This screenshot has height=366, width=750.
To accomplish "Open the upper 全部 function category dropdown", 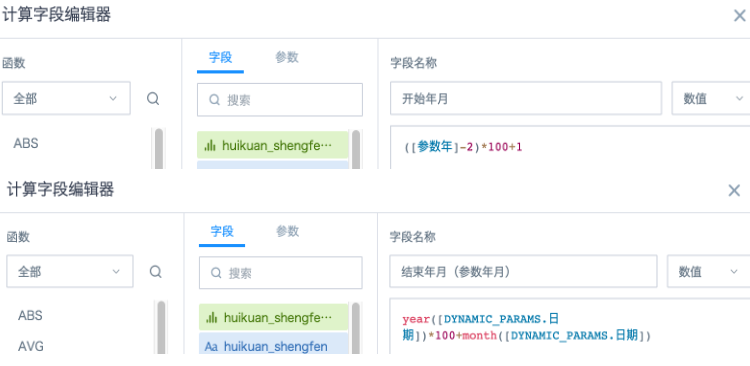I will tap(66, 98).
